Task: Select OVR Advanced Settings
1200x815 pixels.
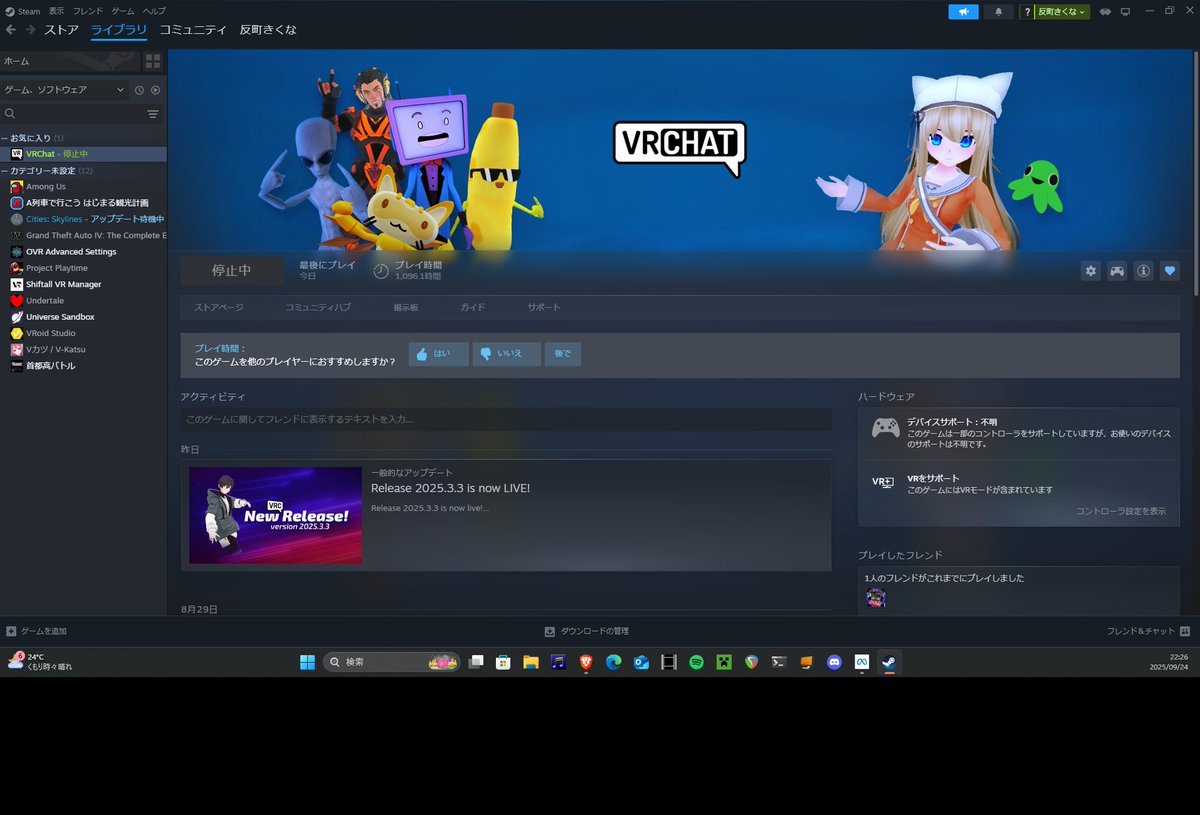Action: pos(83,252)
